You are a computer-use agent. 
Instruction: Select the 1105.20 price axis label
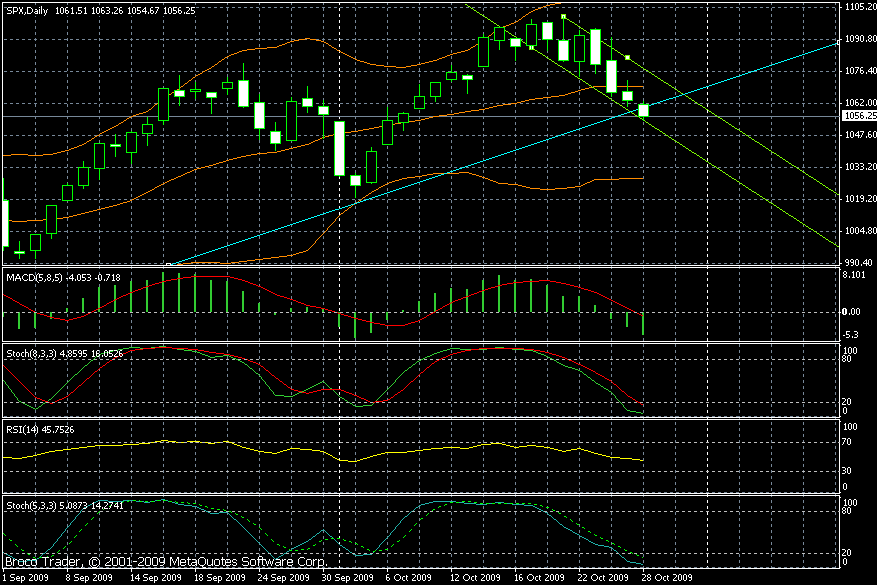[x=858, y=7]
